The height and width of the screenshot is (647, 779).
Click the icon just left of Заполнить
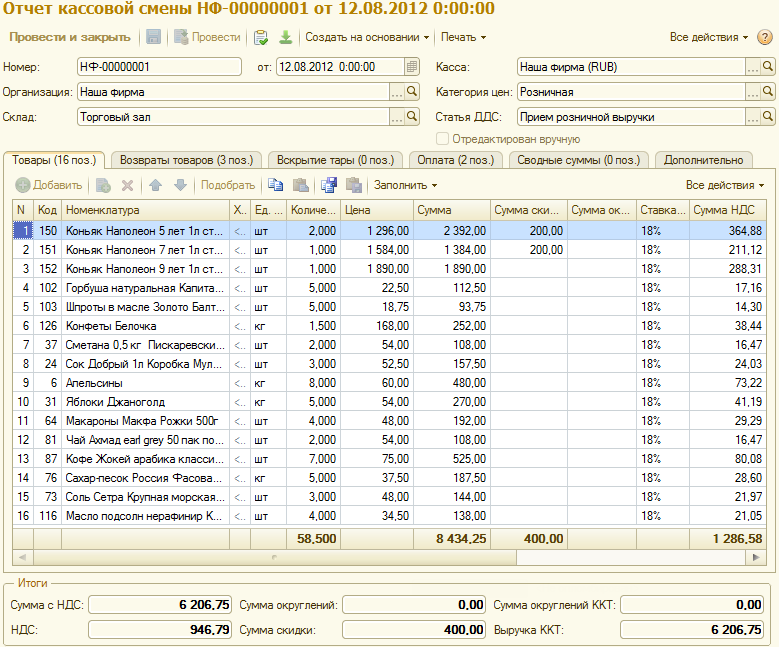pos(354,185)
